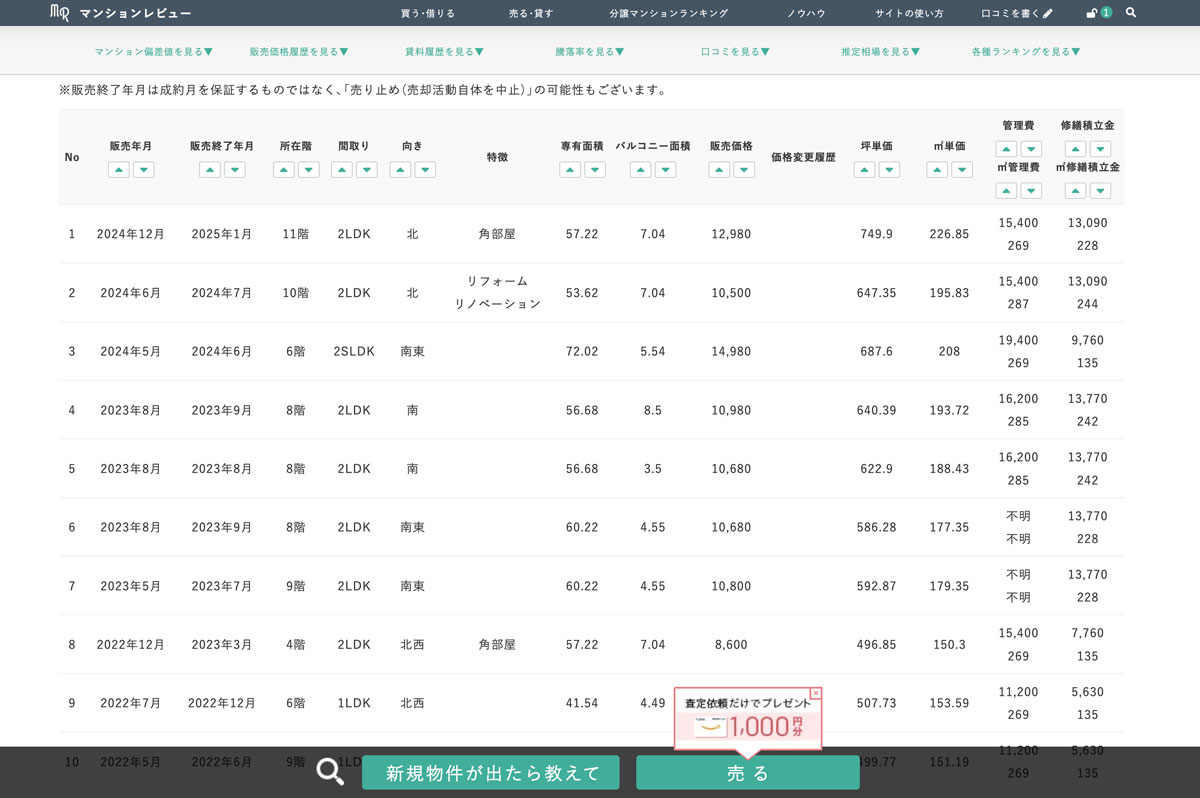Viewport: 1200px width, 798px height.
Task: Sort 坪単価 ascending with up arrow
Action: [x=864, y=170]
